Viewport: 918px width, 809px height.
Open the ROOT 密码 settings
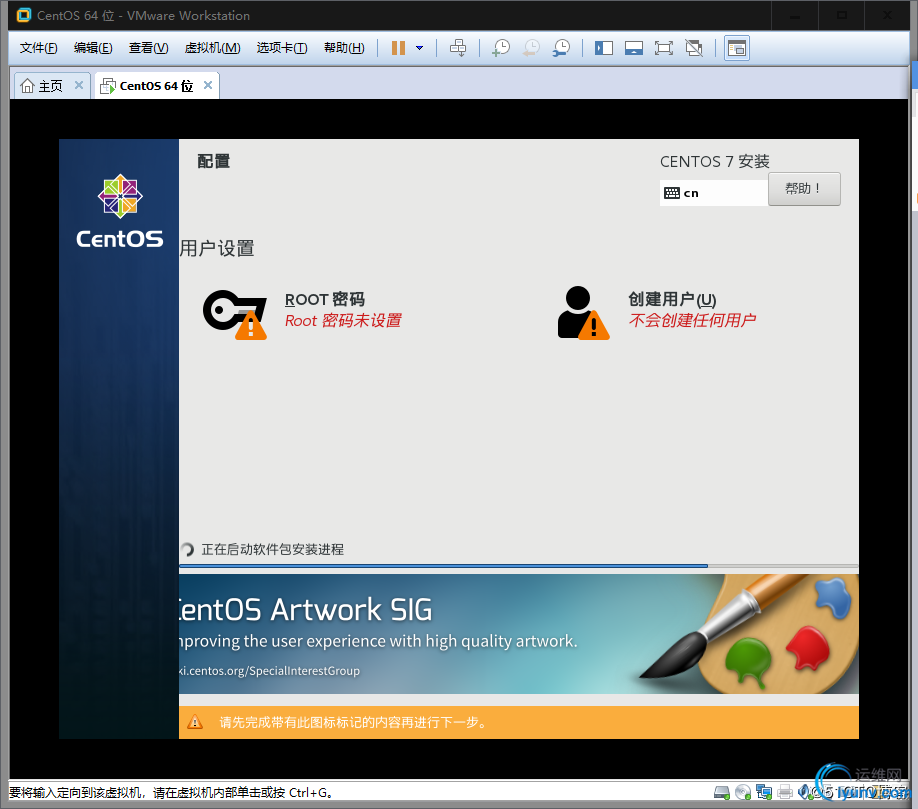pos(325,300)
